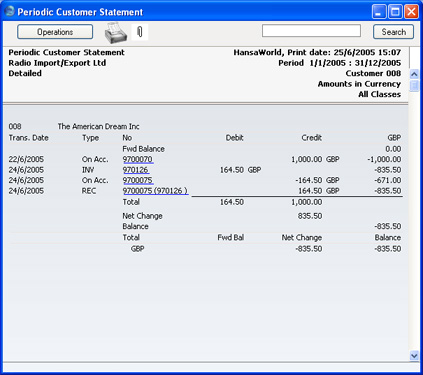Click the customer number 008 in the report body
The image size is (423, 375).
pos(15,127)
